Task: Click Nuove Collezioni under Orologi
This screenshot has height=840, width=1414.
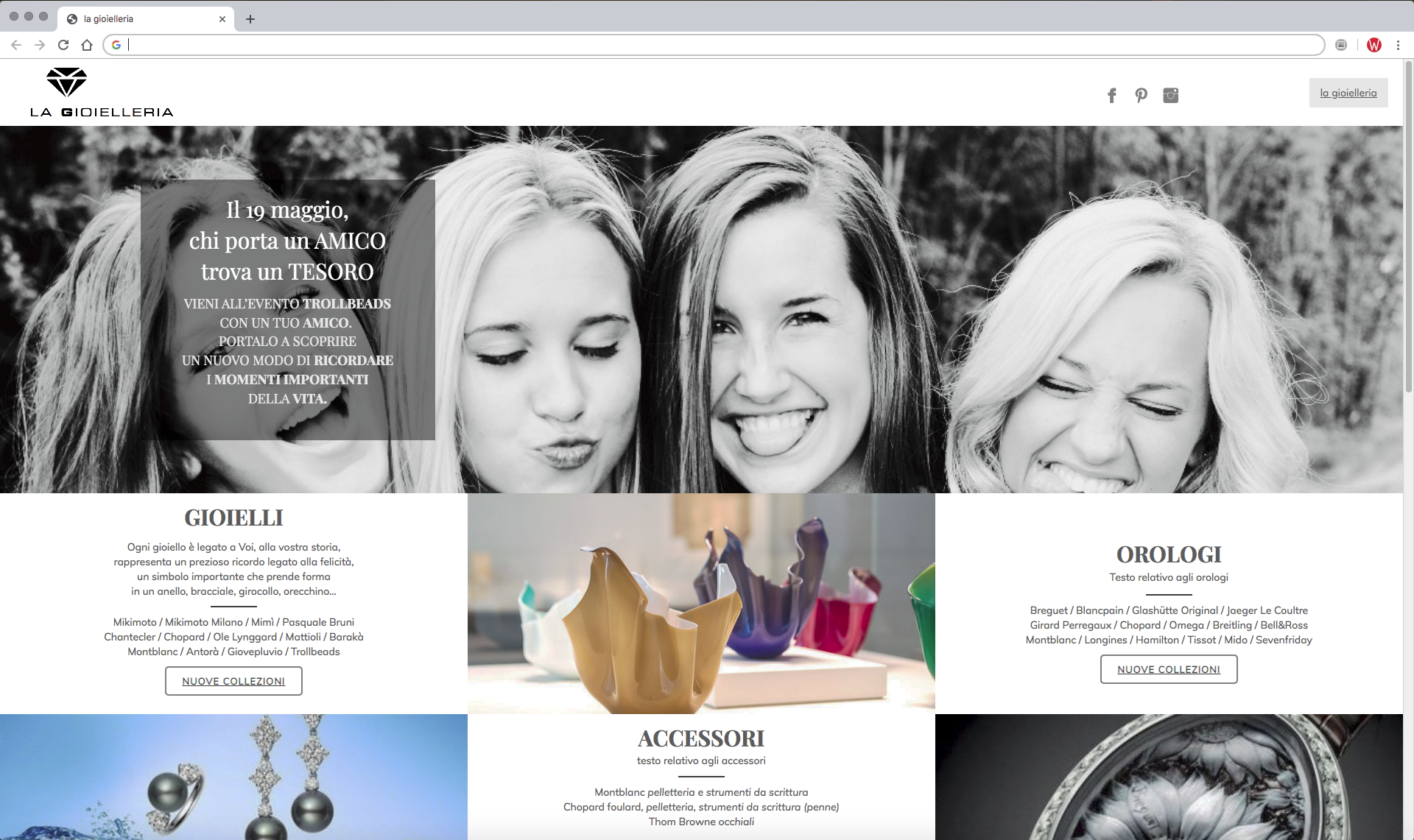Action: [1169, 669]
